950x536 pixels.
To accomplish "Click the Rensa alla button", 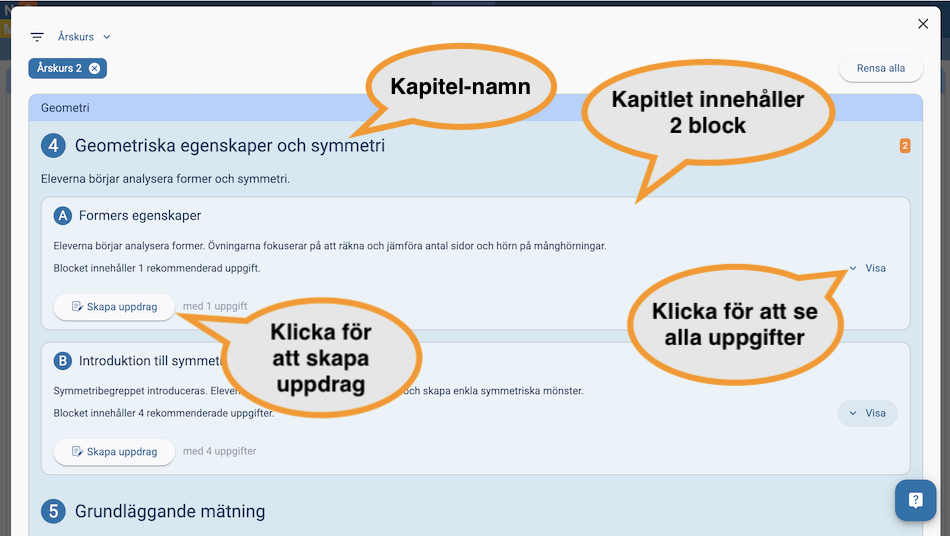I will (x=880, y=68).
